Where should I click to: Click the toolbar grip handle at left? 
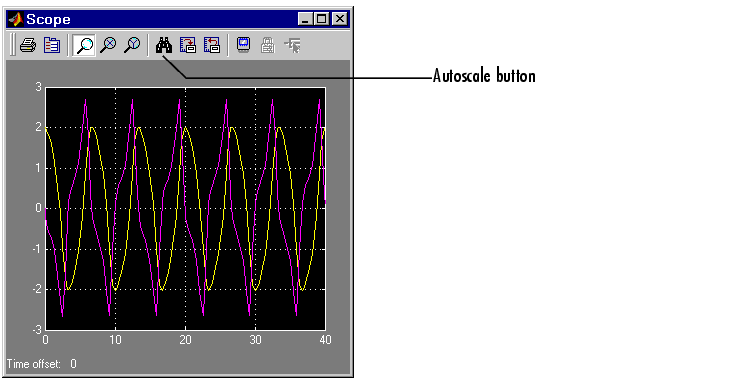click(x=13, y=45)
